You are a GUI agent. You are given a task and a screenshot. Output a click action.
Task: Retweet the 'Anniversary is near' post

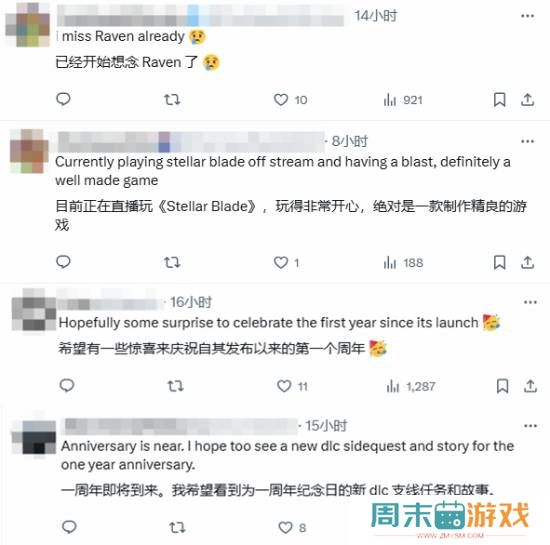pyautogui.click(x=177, y=527)
